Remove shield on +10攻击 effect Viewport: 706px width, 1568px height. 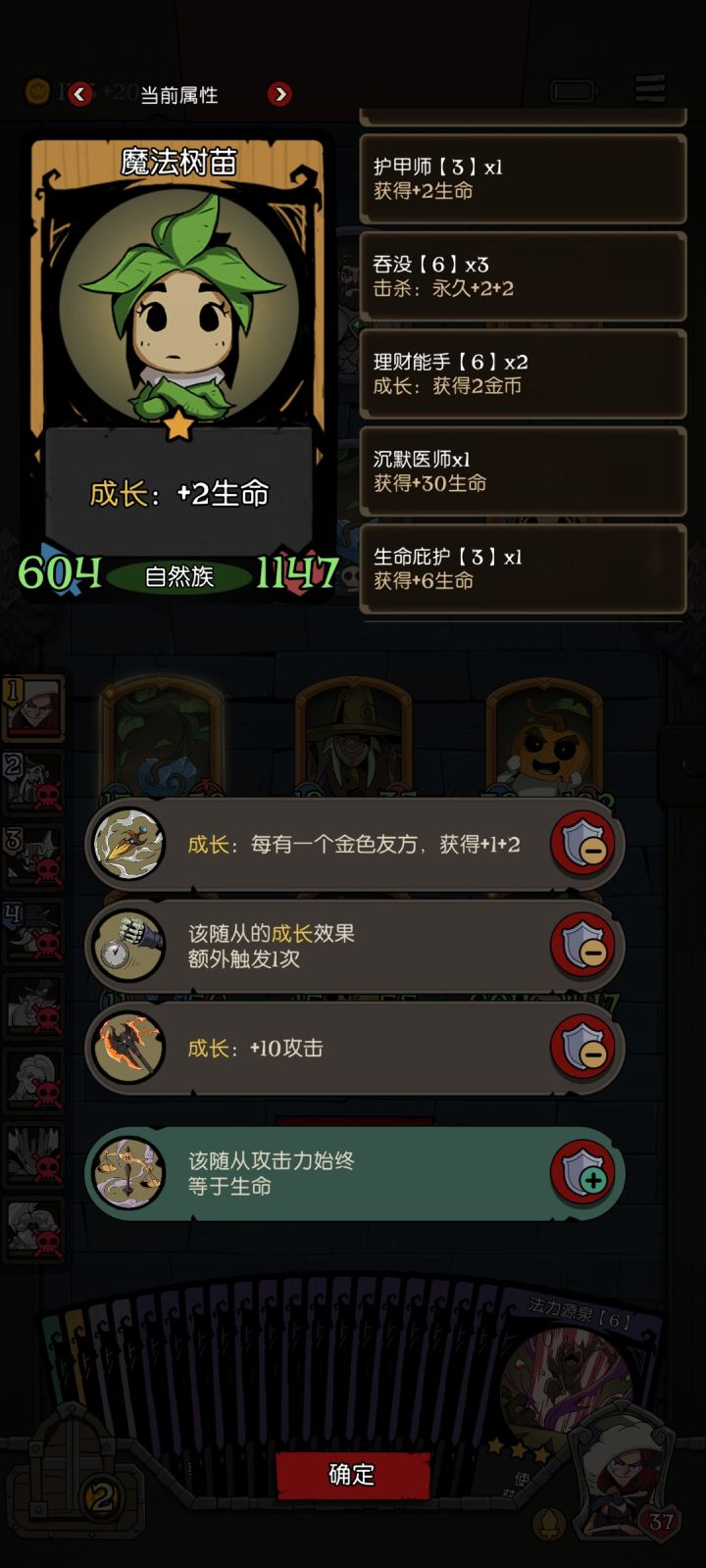point(583,1048)
